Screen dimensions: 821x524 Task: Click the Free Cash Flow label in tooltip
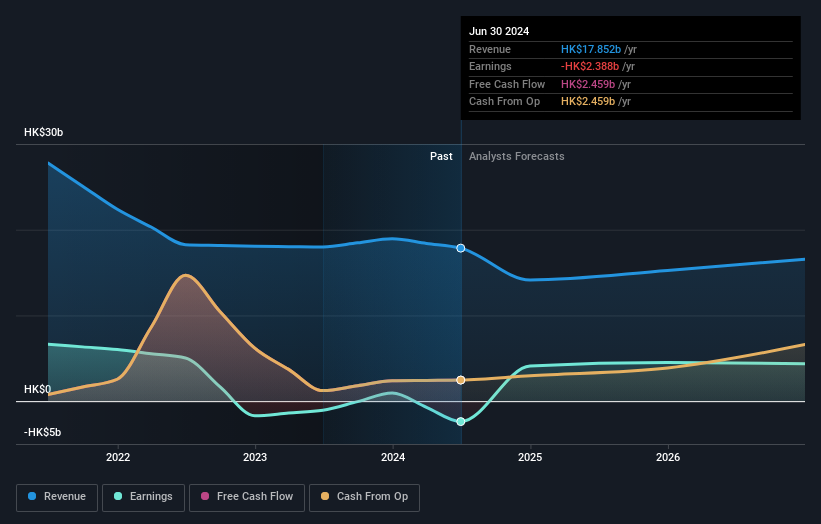(507, 84)
